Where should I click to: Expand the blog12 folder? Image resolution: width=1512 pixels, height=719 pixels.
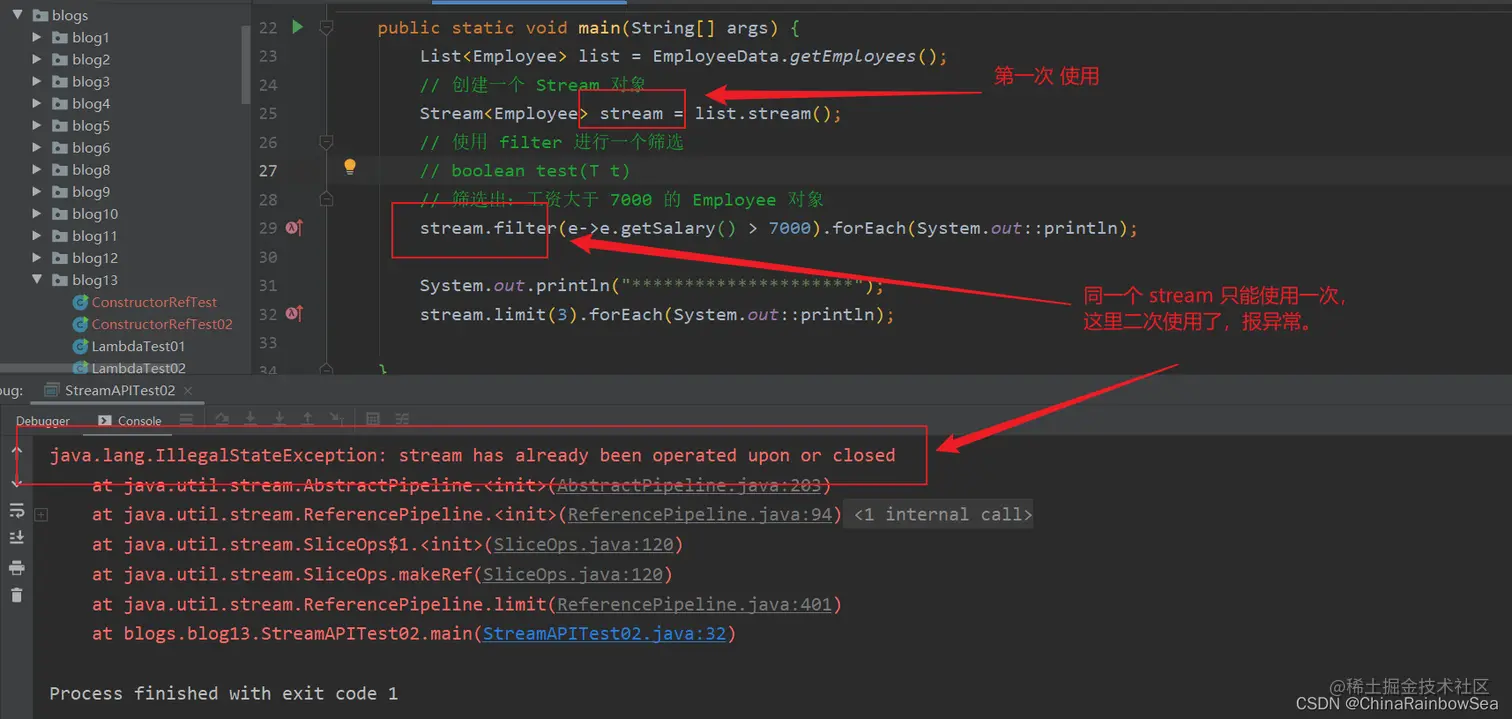pyautogui.click(x=37, y=257)
